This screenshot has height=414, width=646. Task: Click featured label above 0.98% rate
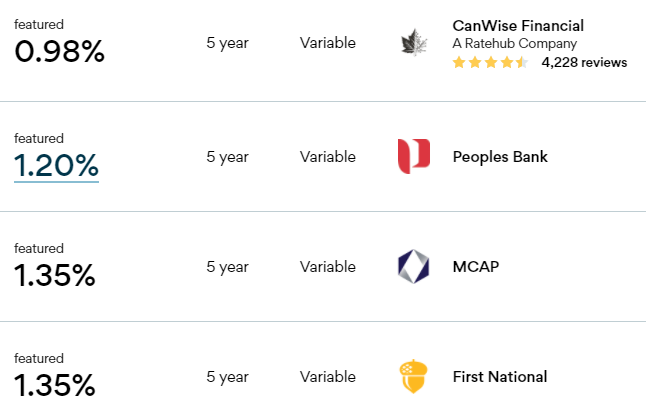tap(39, 25)
